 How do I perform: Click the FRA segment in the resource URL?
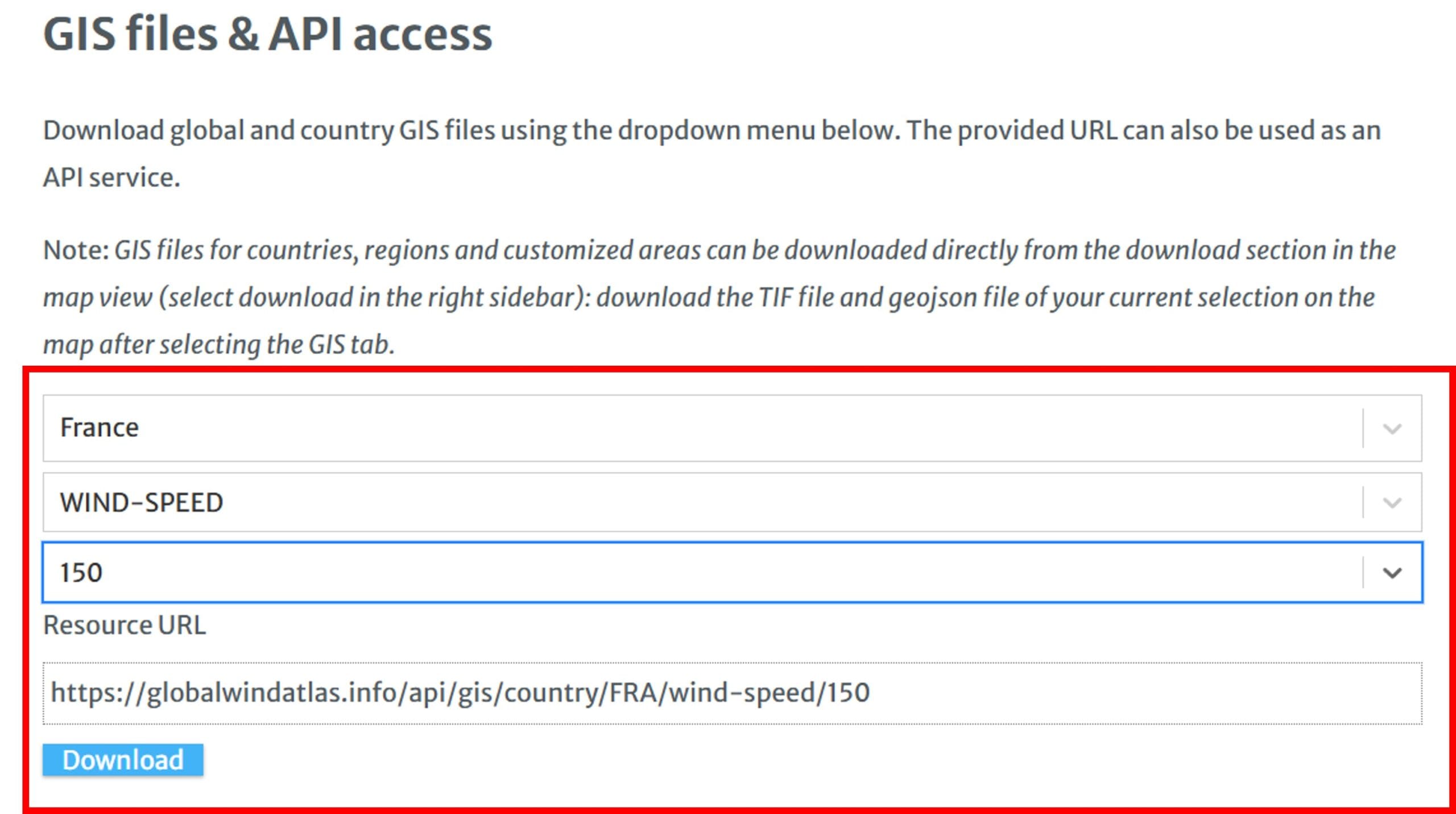pyautogui.click(x=633, y=693)
